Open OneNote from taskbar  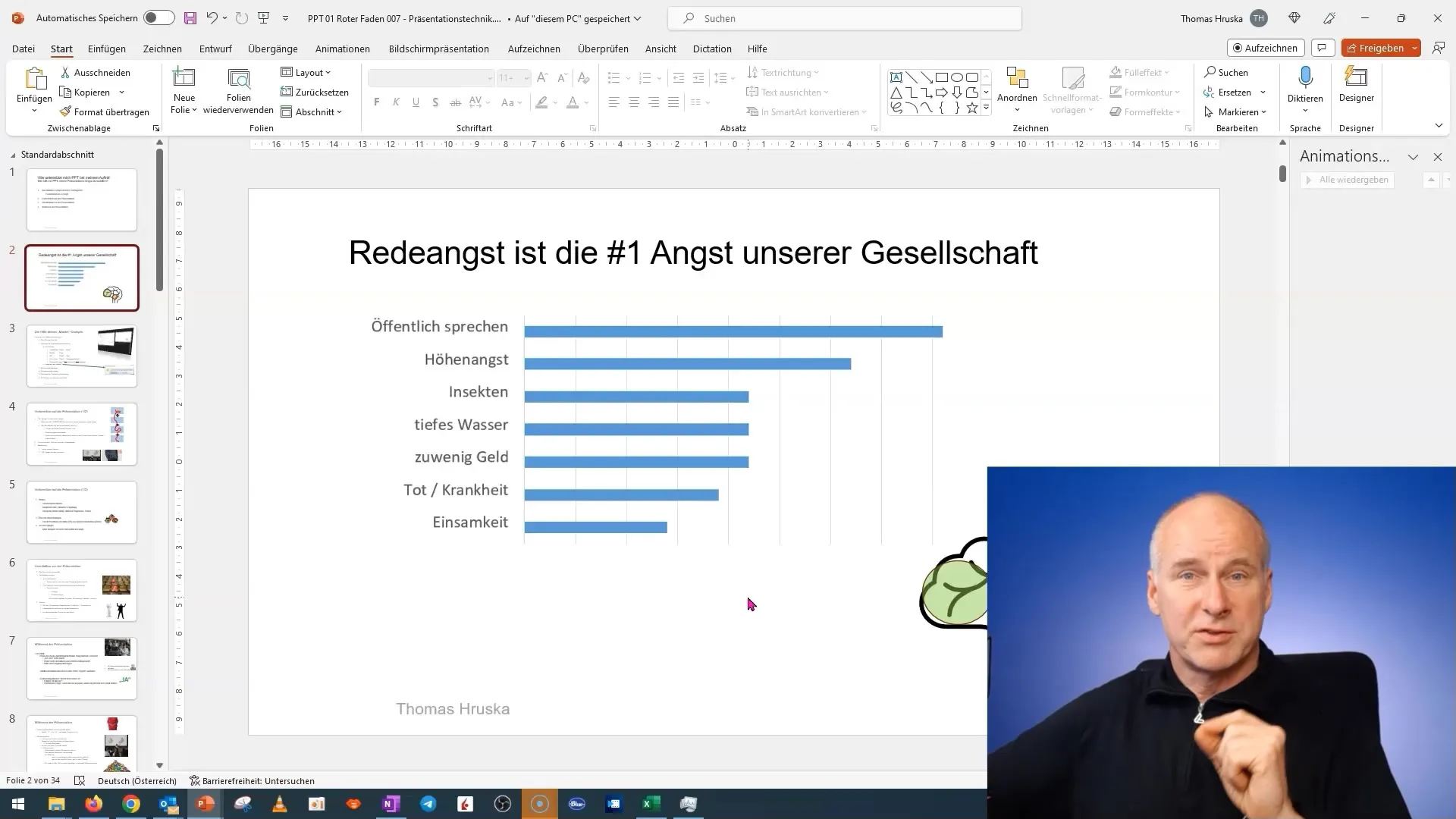click(x=391, y=804)
